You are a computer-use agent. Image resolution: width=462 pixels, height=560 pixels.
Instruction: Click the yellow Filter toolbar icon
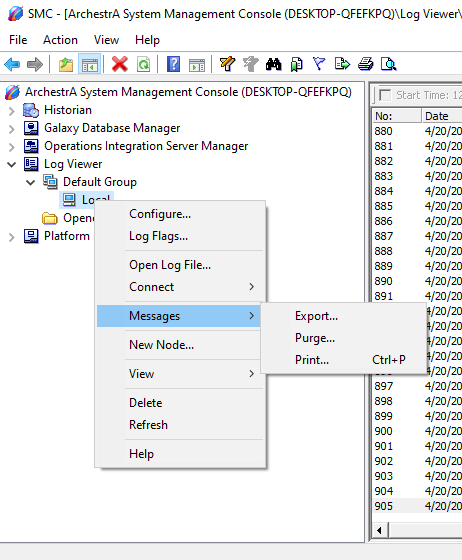(227, 65)
